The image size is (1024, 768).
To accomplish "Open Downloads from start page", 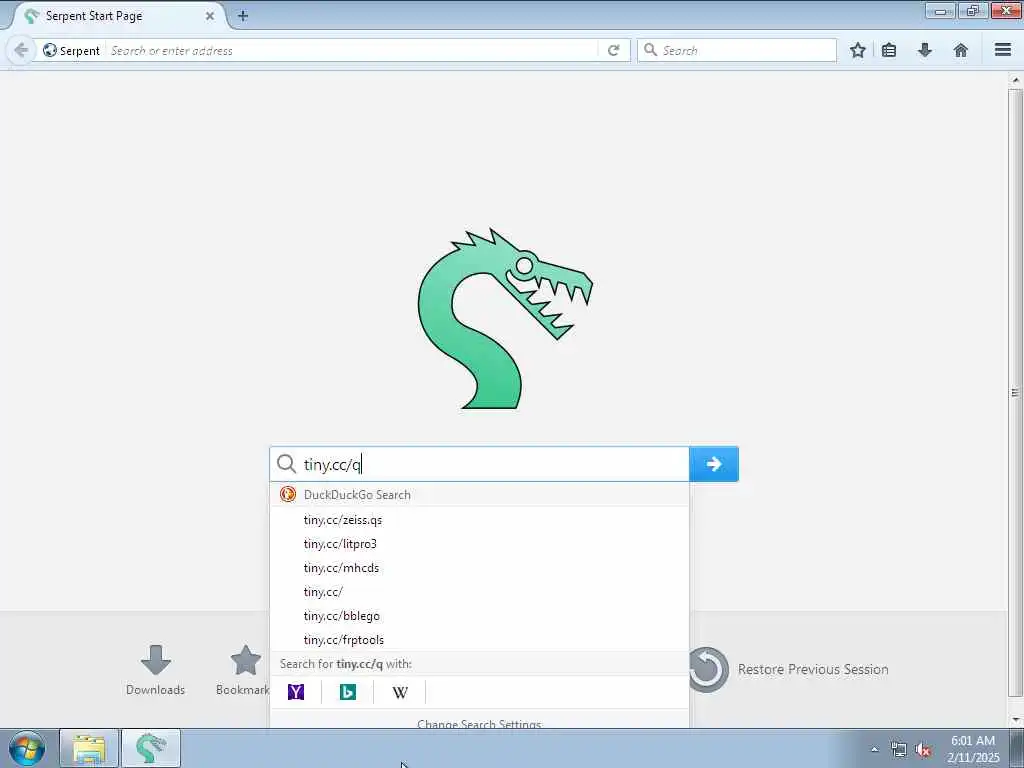I will click(x=155, y=670).
